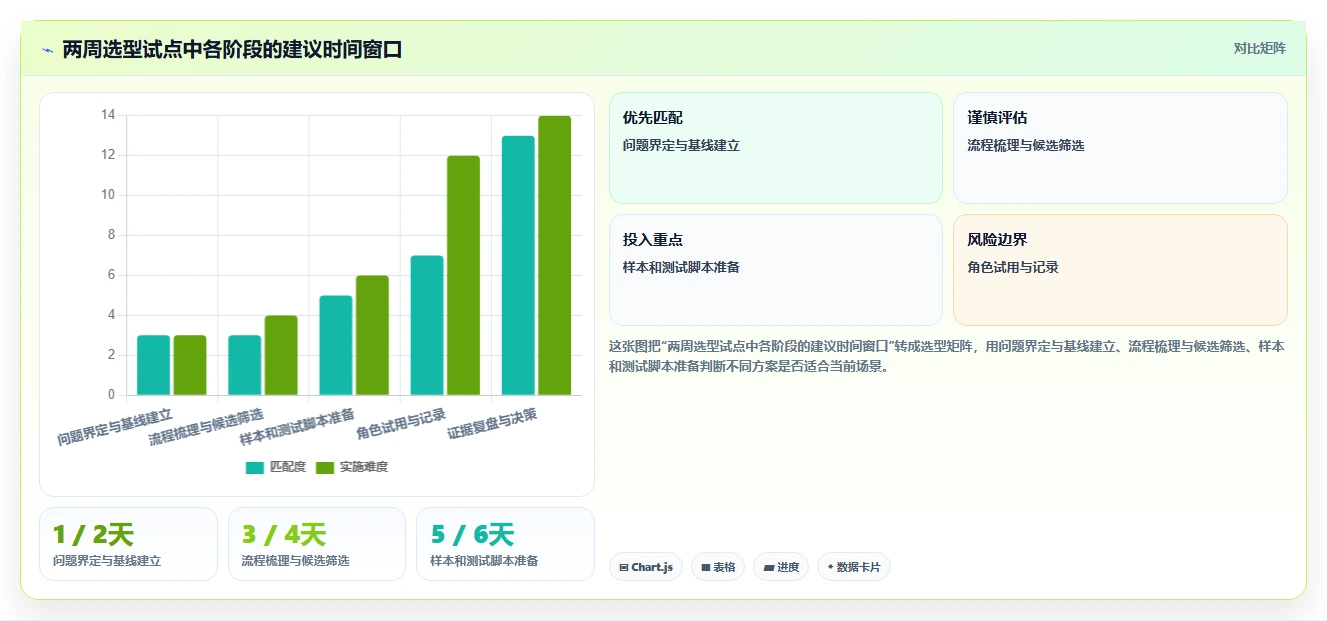Open the 优先匹配 matrix card

(776, 148)
